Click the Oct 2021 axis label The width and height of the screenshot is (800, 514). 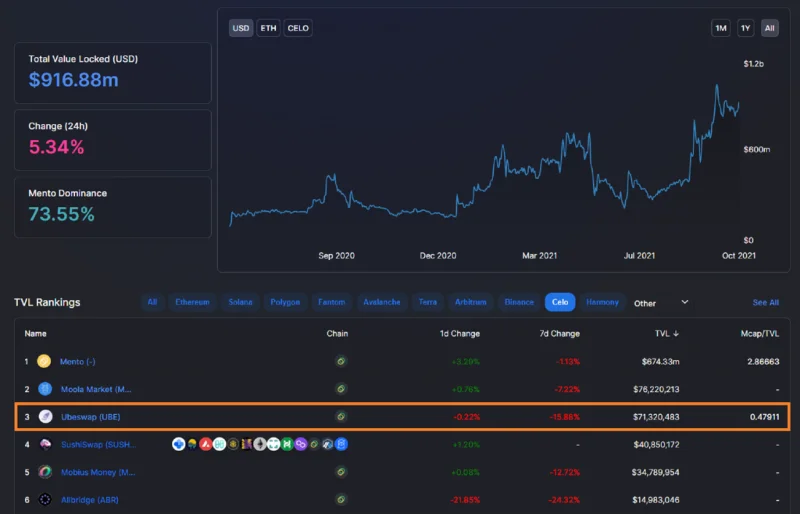739,255
